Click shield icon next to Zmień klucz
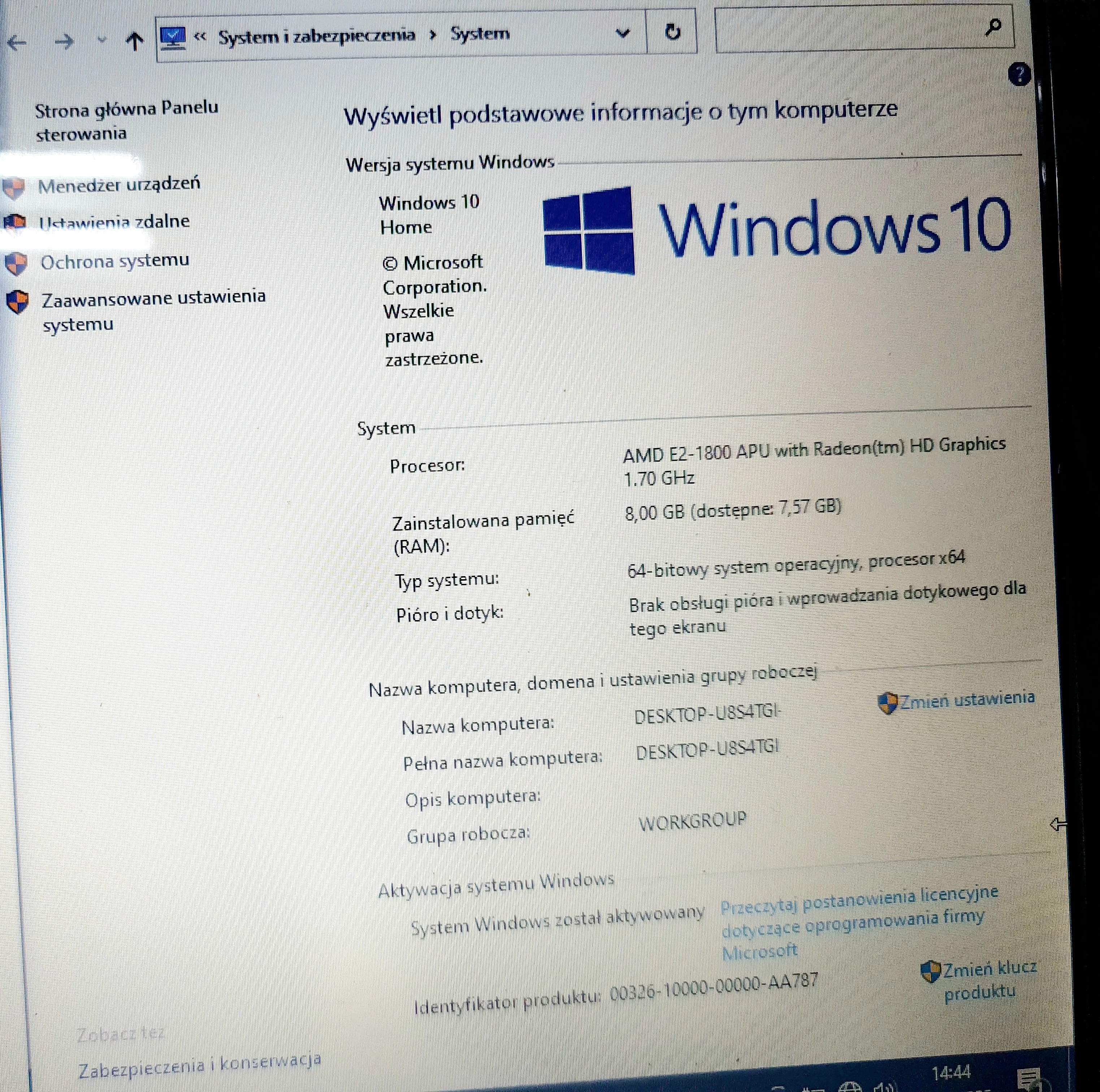 [930, 971]
